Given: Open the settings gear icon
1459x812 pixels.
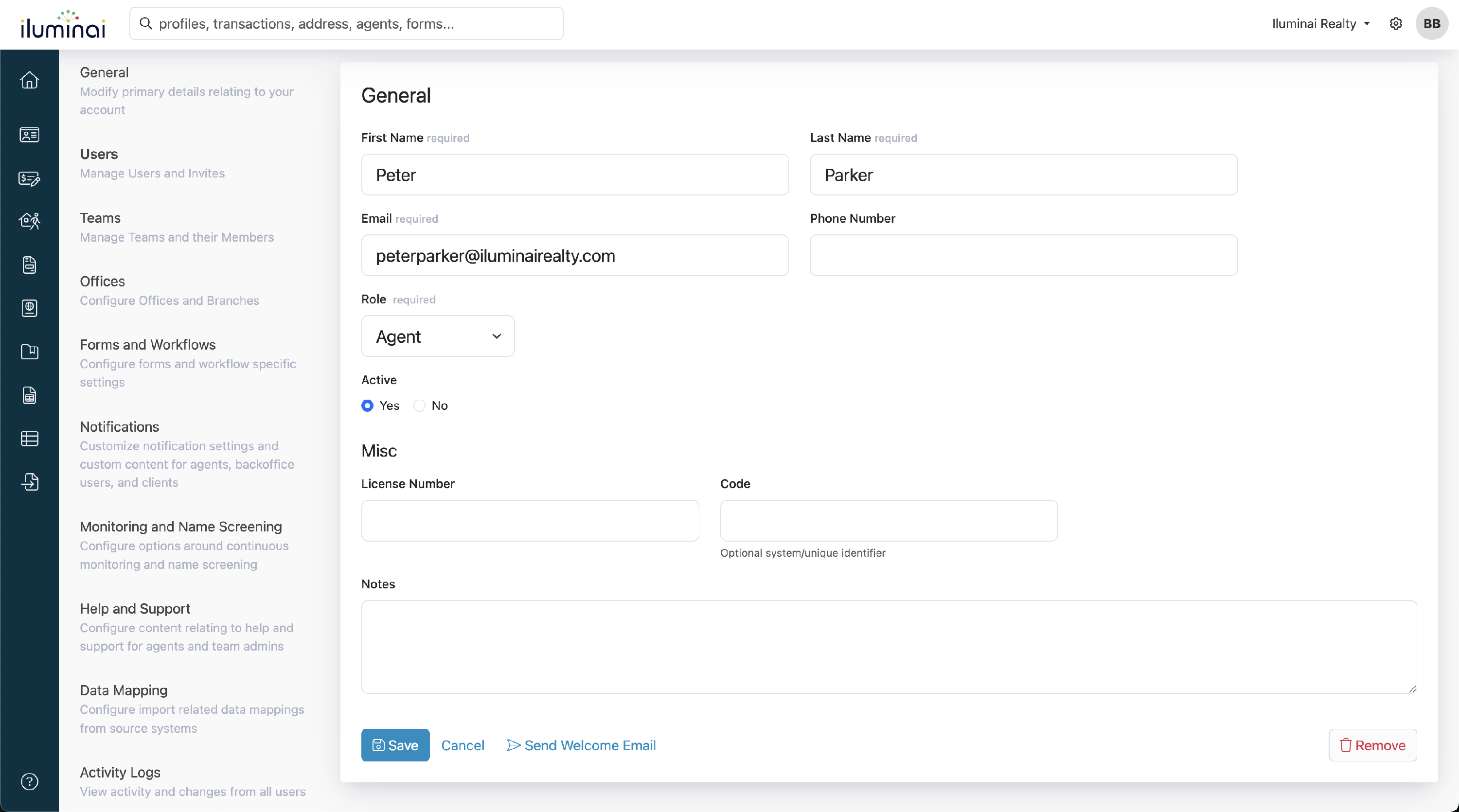Looking at the screenshot, I should [1396, 24].
